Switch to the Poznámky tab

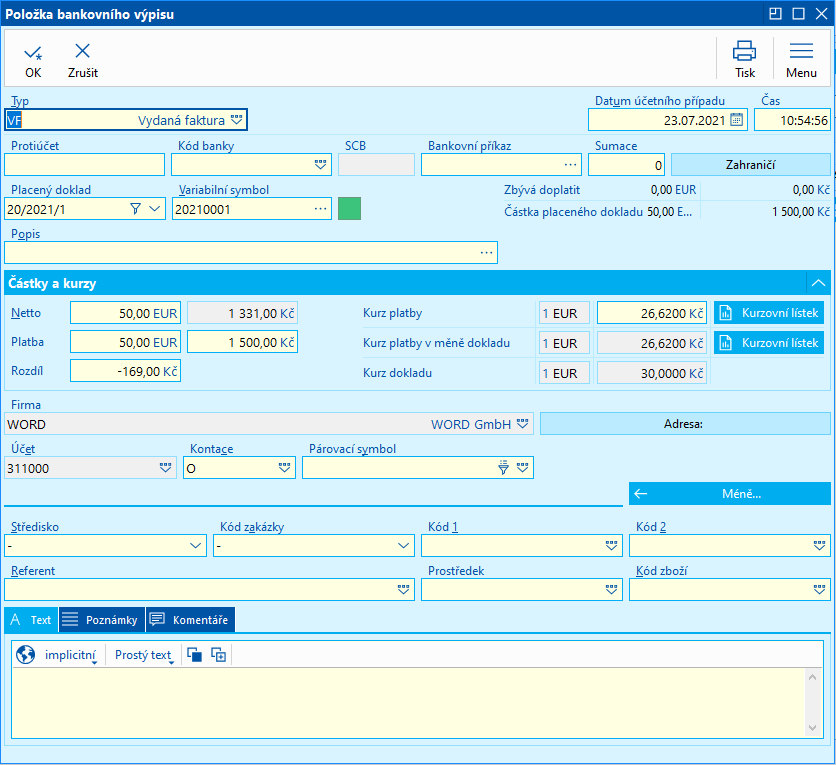coord(101,620)
